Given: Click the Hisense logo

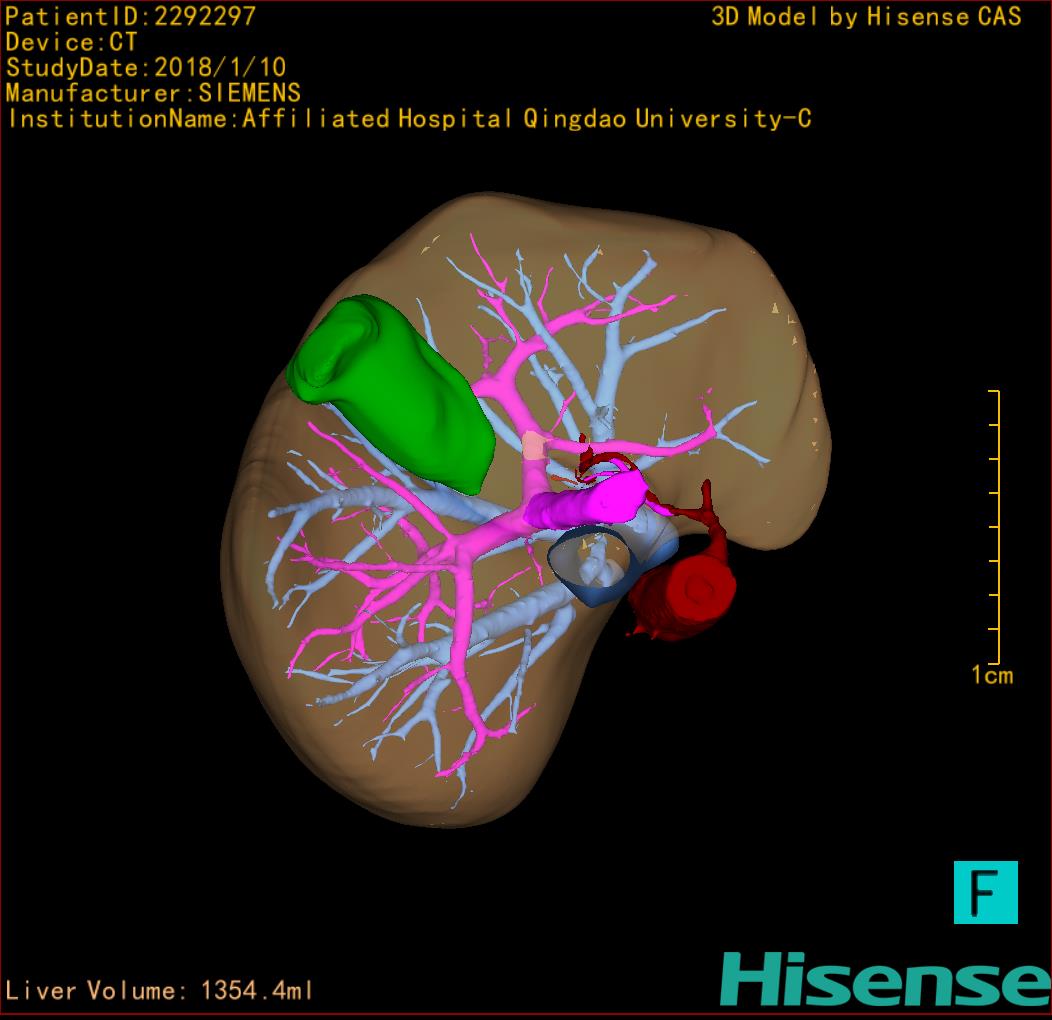Looking at the screenshot, I should 884,981.
